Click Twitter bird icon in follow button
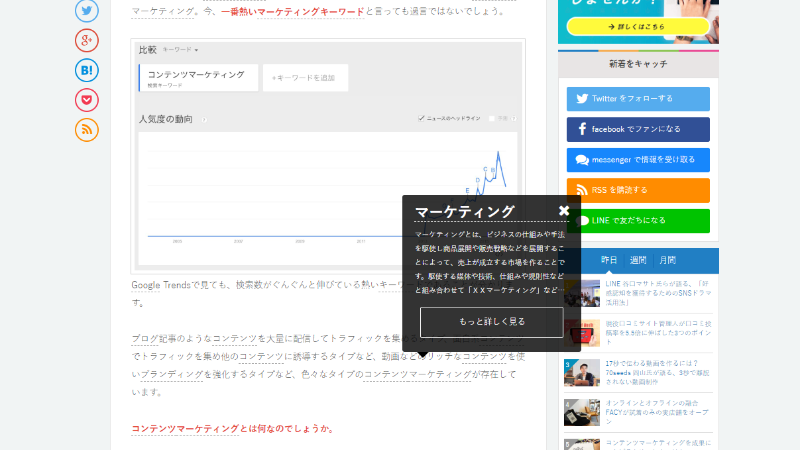800x450 pixels. [582, 98]
